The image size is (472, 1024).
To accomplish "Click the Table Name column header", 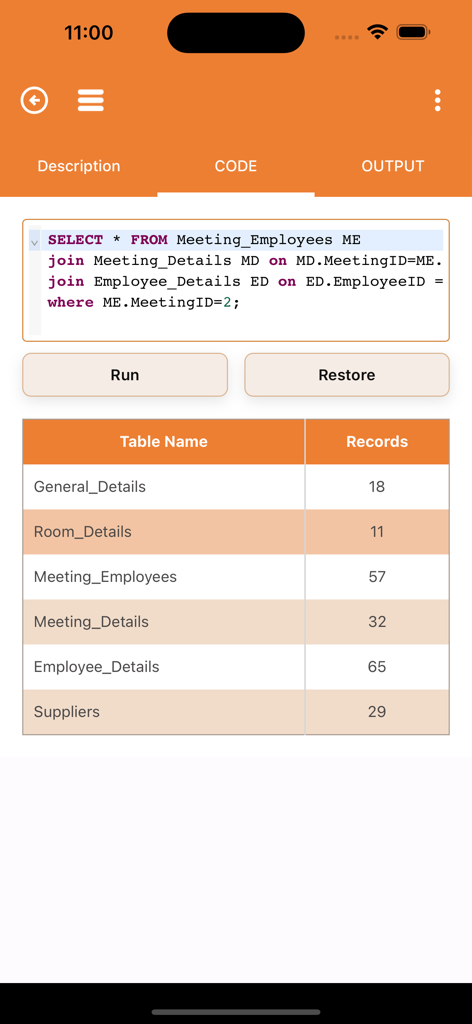I will click(x=163, y=441).
